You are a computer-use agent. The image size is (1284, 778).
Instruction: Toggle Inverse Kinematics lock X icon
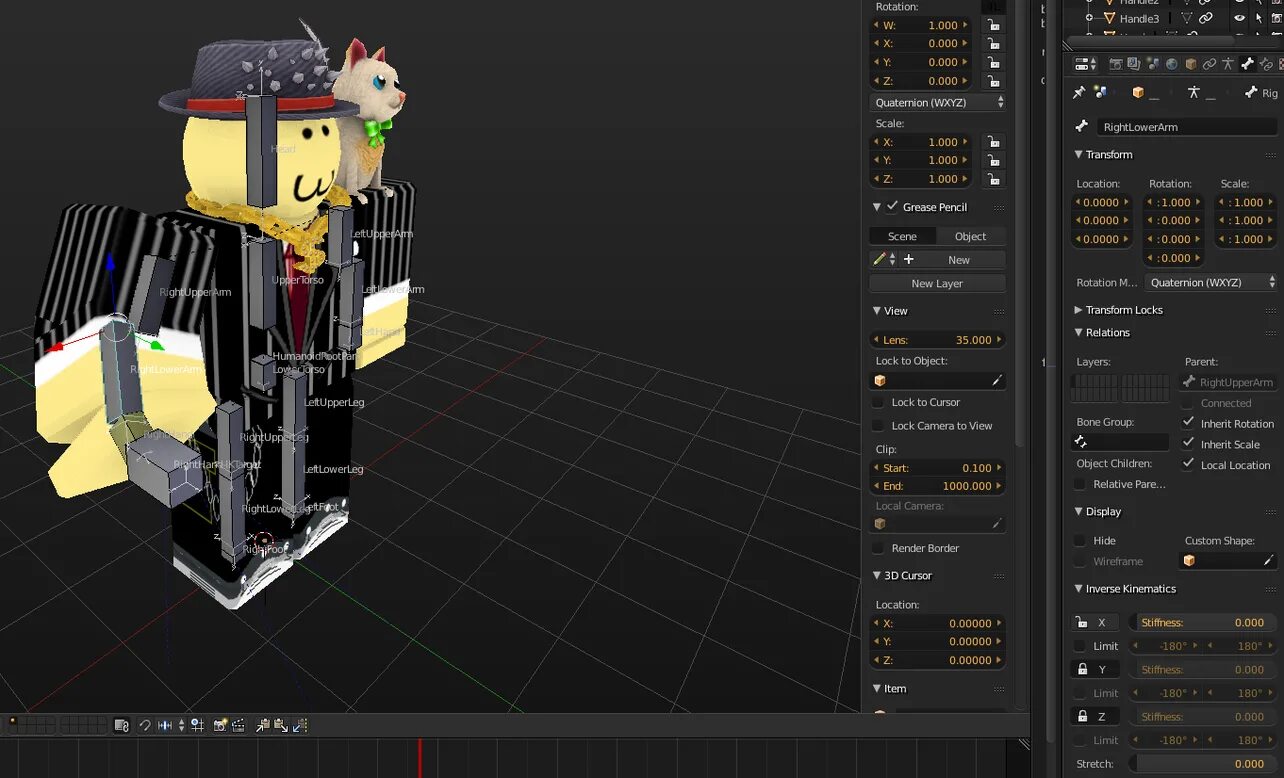(x=1081, y=622)
